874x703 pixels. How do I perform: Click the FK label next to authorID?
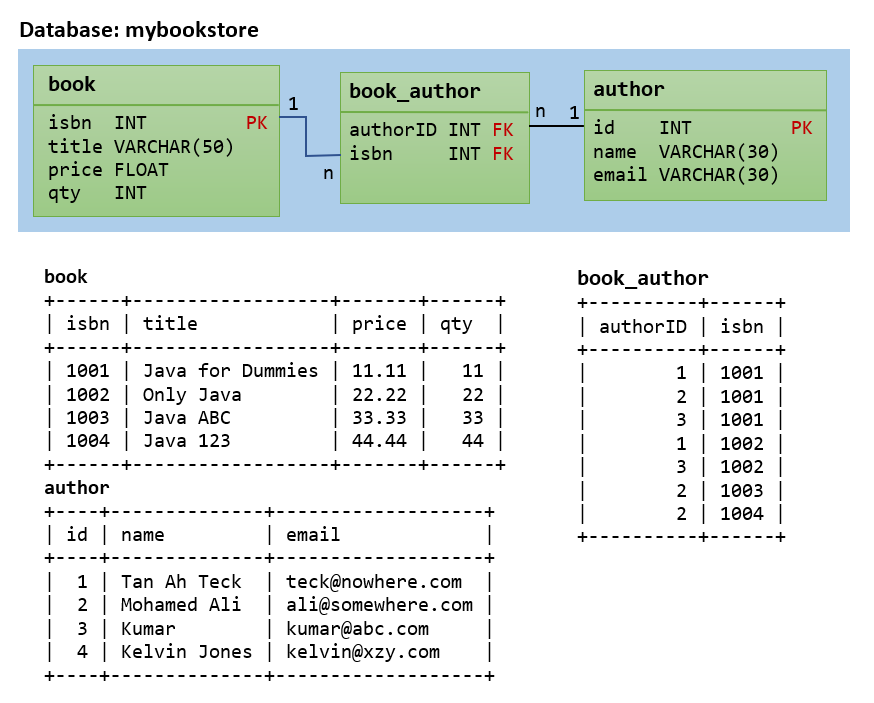(x=502, y=130)
